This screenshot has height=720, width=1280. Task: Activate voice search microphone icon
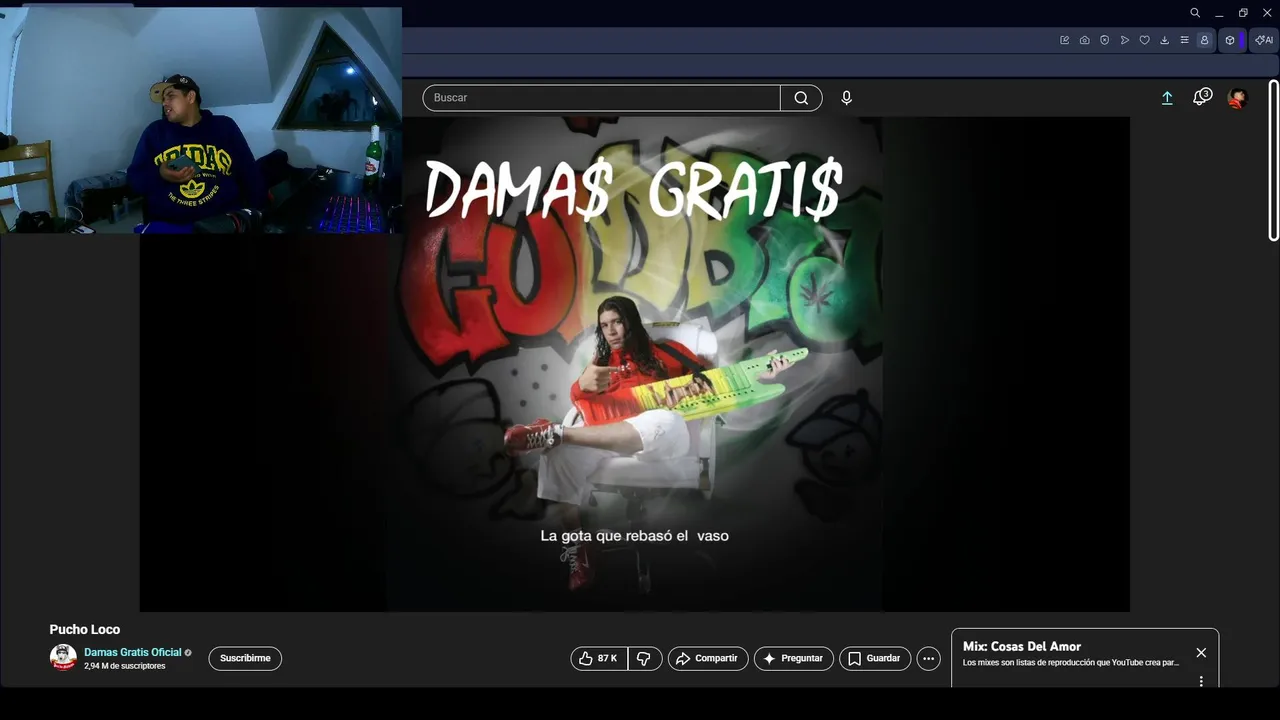click(846, 98)
